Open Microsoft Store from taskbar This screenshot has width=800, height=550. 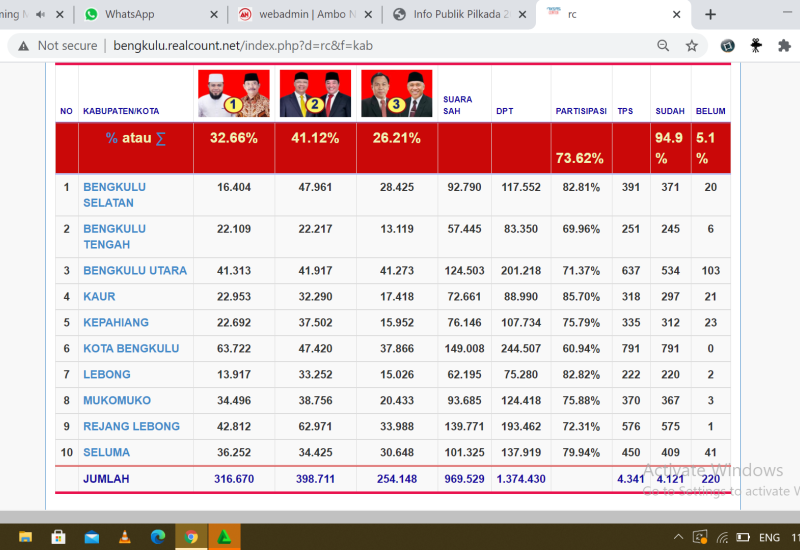click(x=58, y=537)
